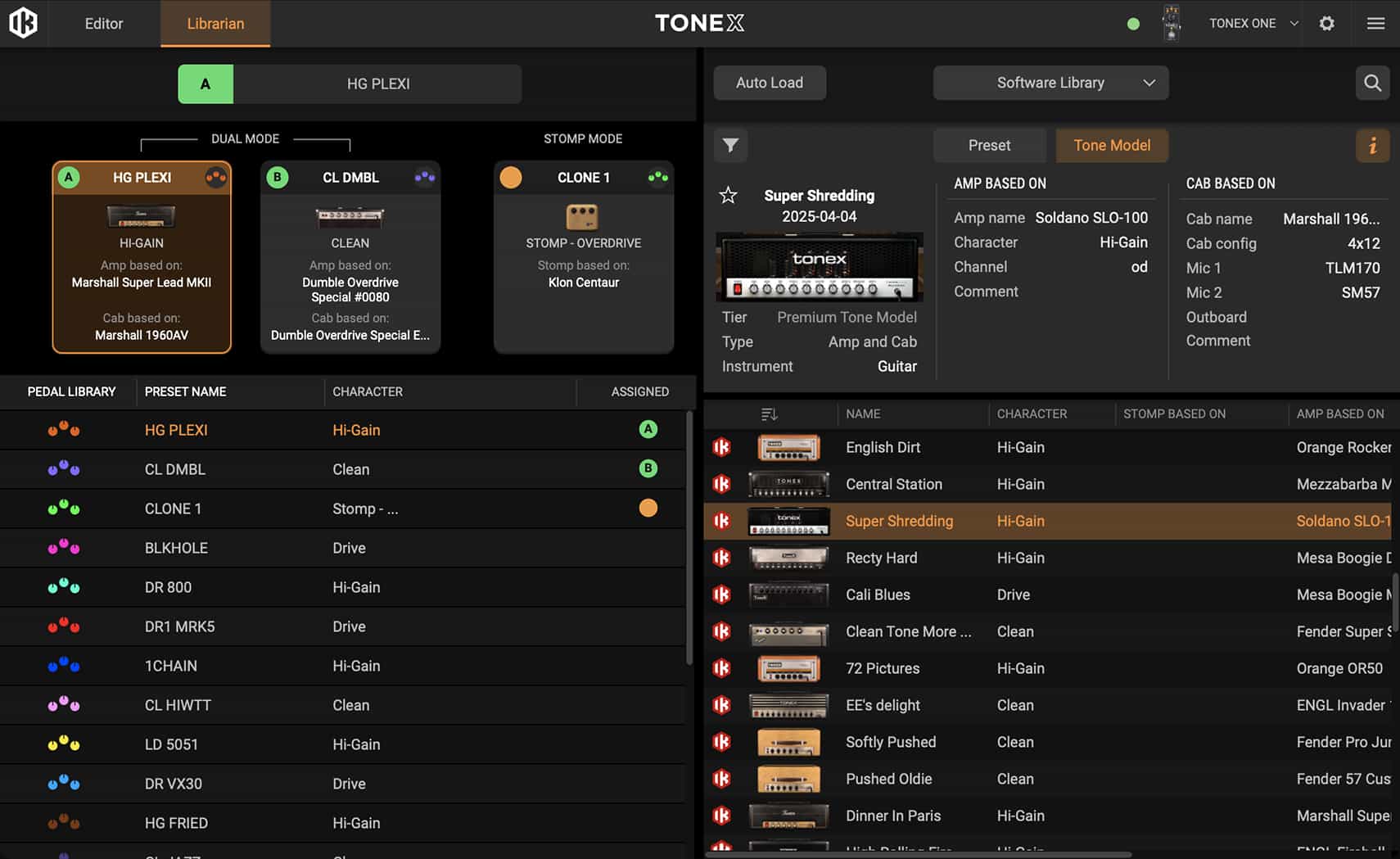Click the filter funnel icon above the tone list
This screenshot has width=1400, height=859.
pos(730,145)
